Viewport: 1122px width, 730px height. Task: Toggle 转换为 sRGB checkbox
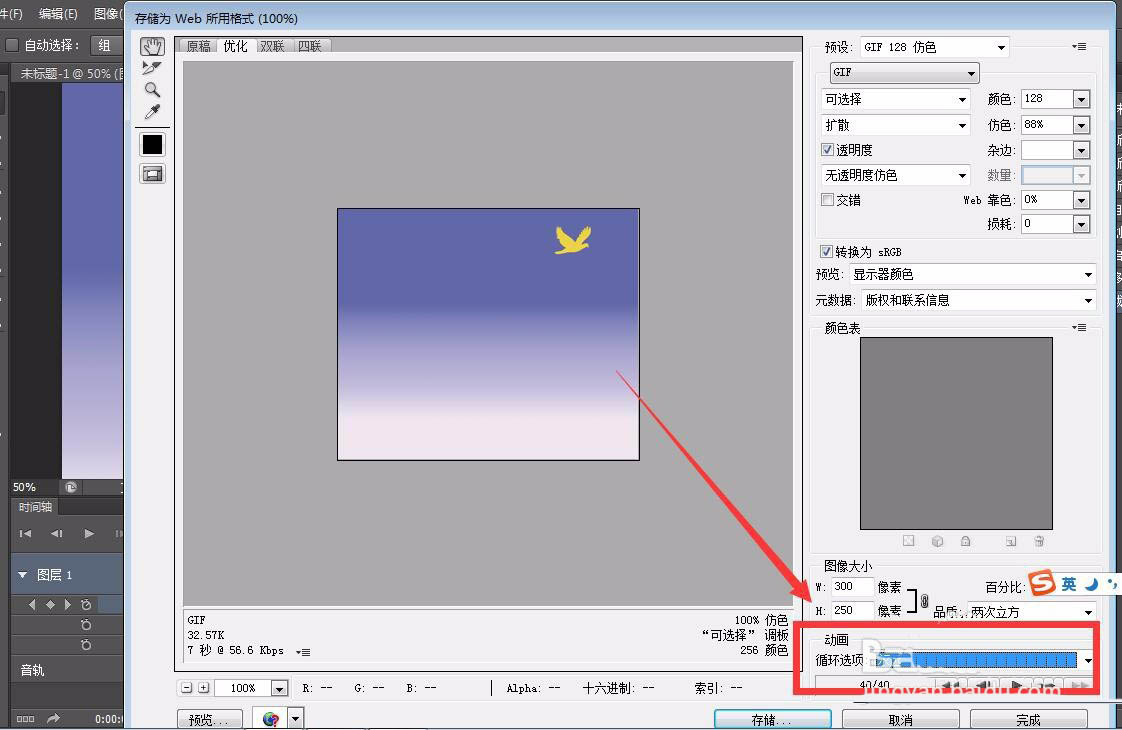click(x=826, y=251)
